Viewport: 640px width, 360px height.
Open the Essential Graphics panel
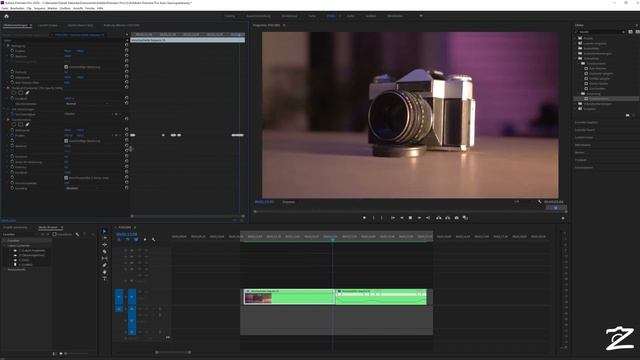coord(586,122)
